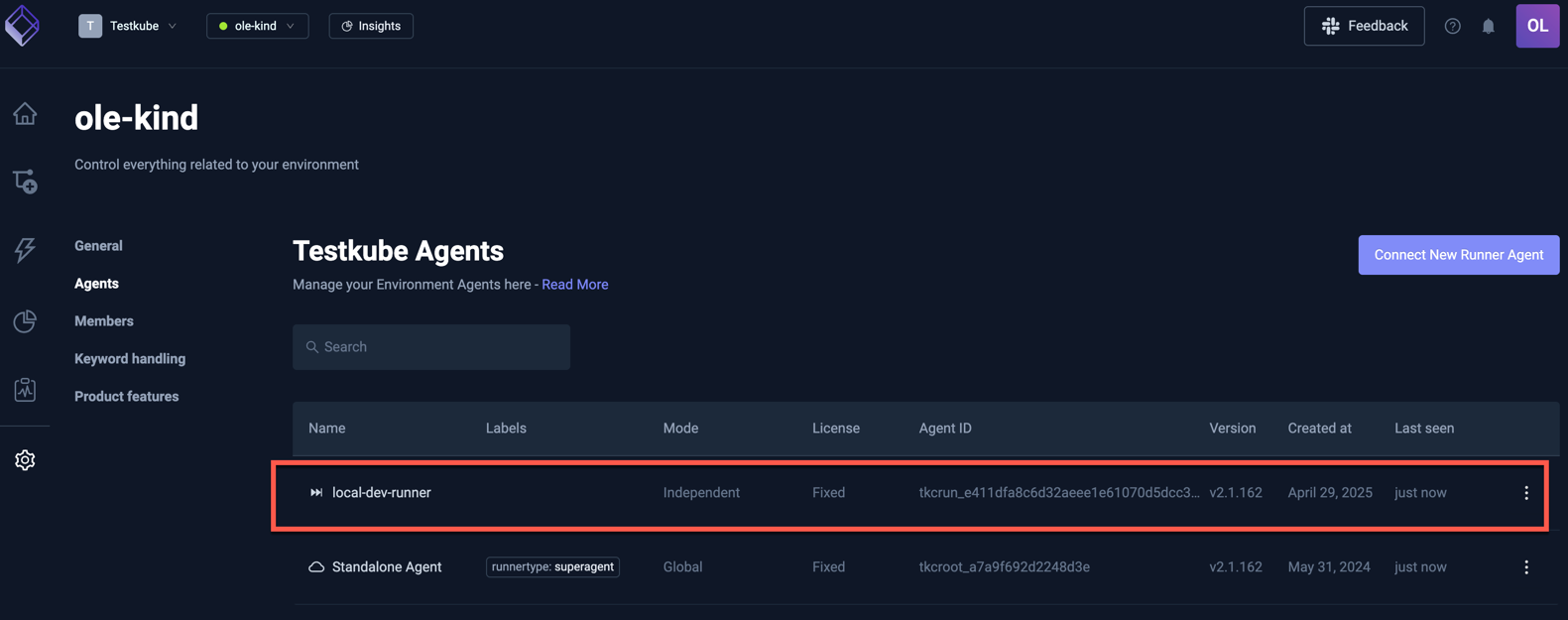Click the Testkube logo icon
The image size is (1568, 620).
coord(22,26)
